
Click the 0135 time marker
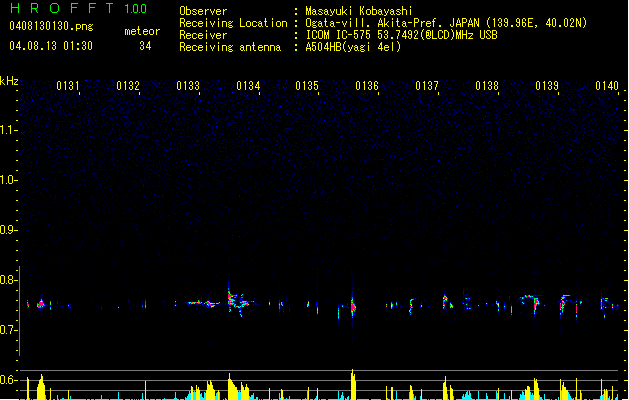pyautogui.click(x=307, y=86)
